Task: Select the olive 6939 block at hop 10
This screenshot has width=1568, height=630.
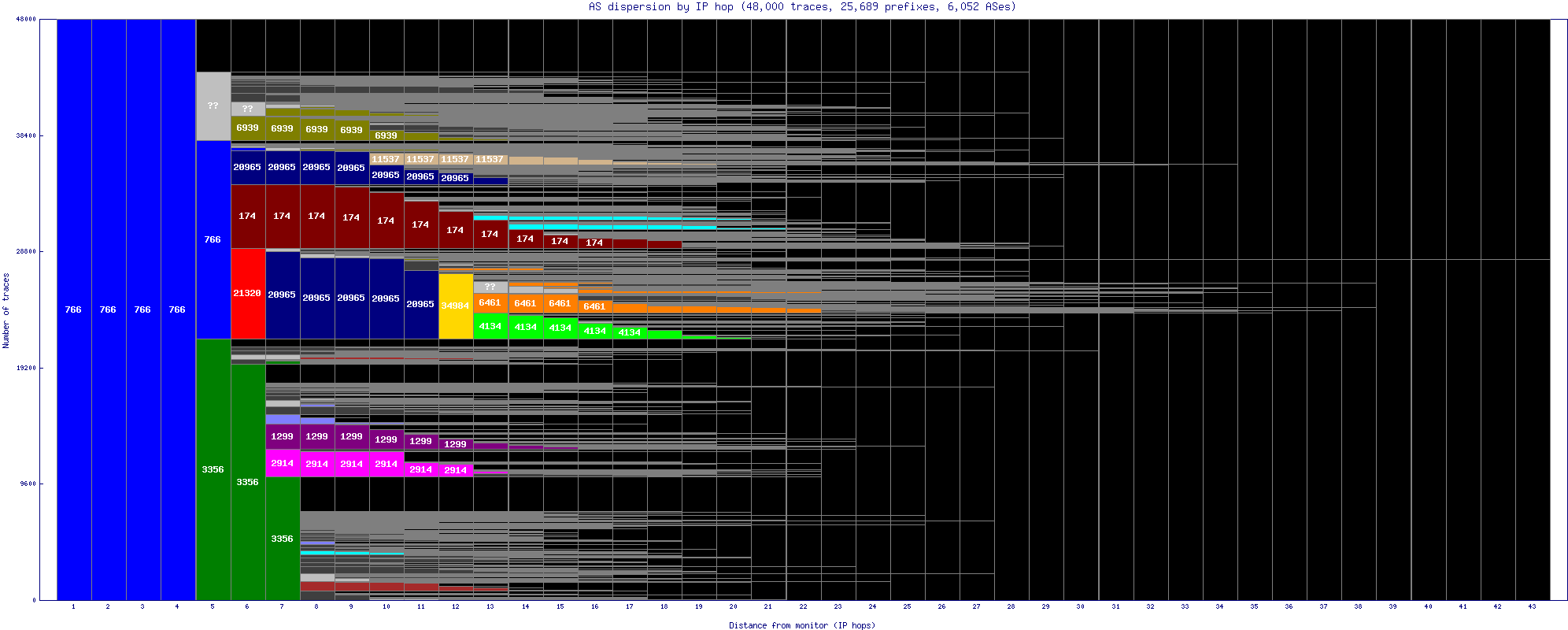Action: (x=386, y=135)
